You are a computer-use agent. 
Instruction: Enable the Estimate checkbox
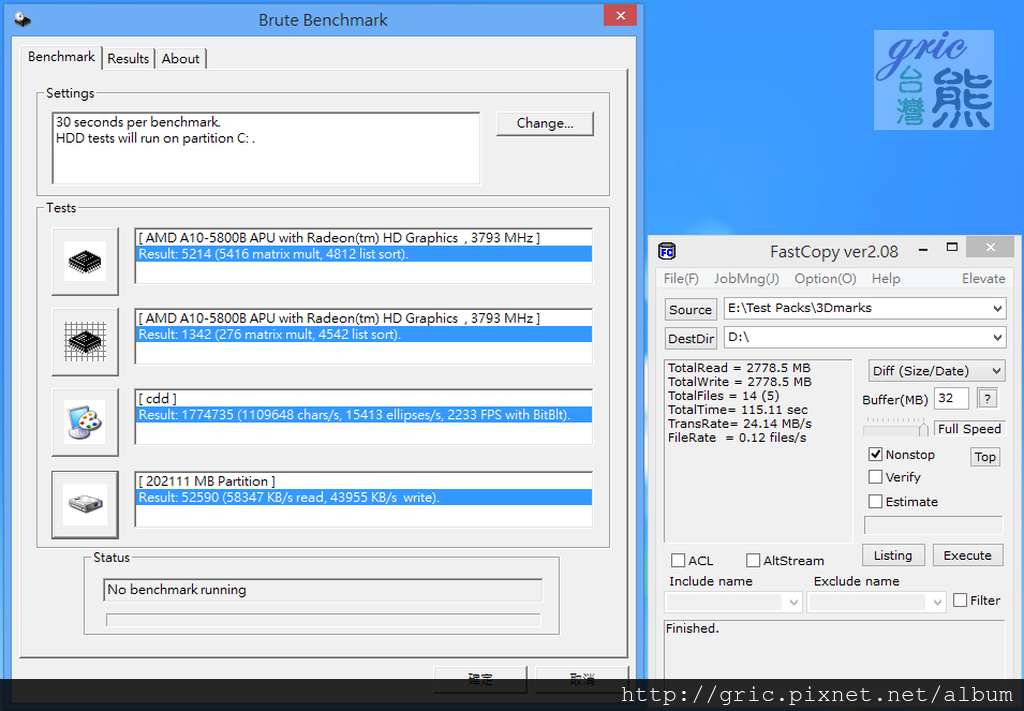tap(875, 501)
